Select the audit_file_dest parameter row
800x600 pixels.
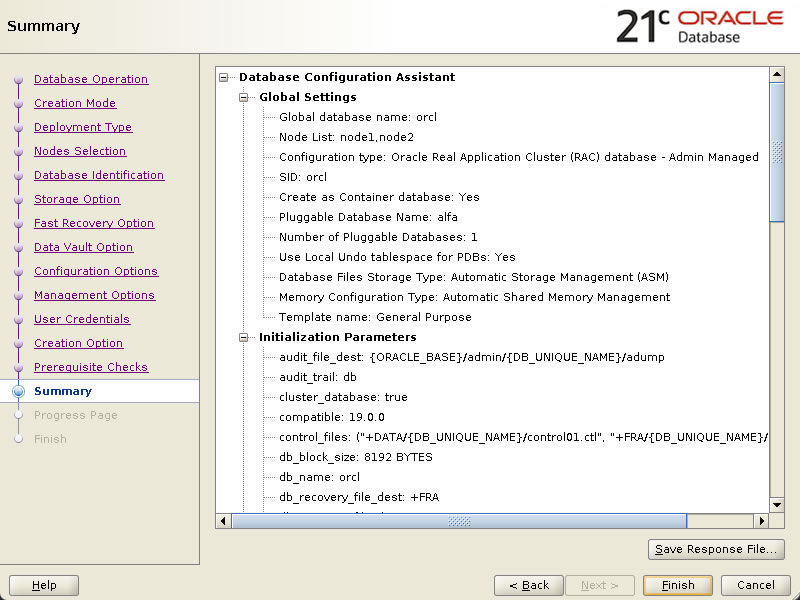point(472,357)
